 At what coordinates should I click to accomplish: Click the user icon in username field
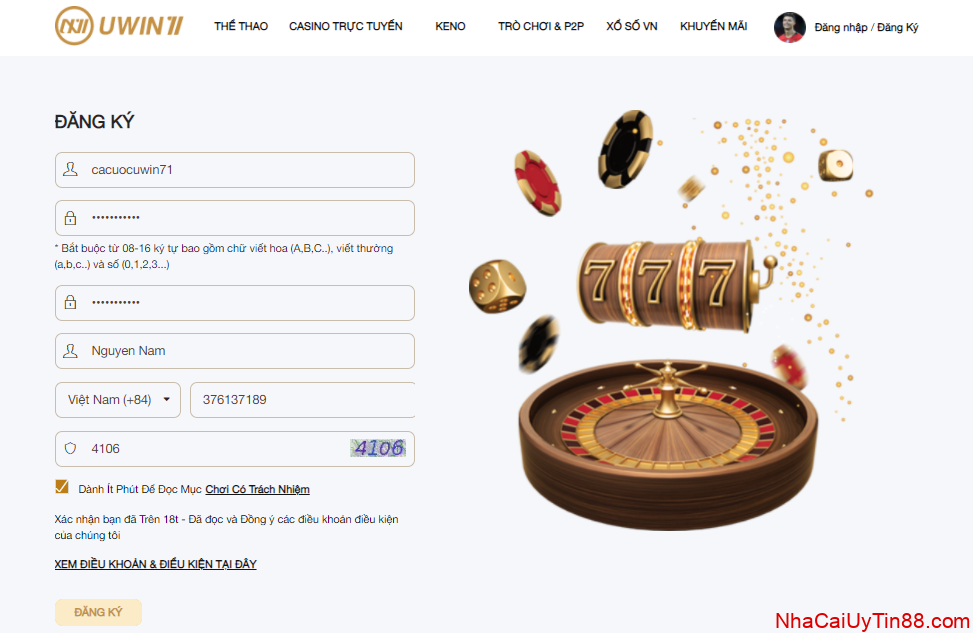click(x=70, y=169)
